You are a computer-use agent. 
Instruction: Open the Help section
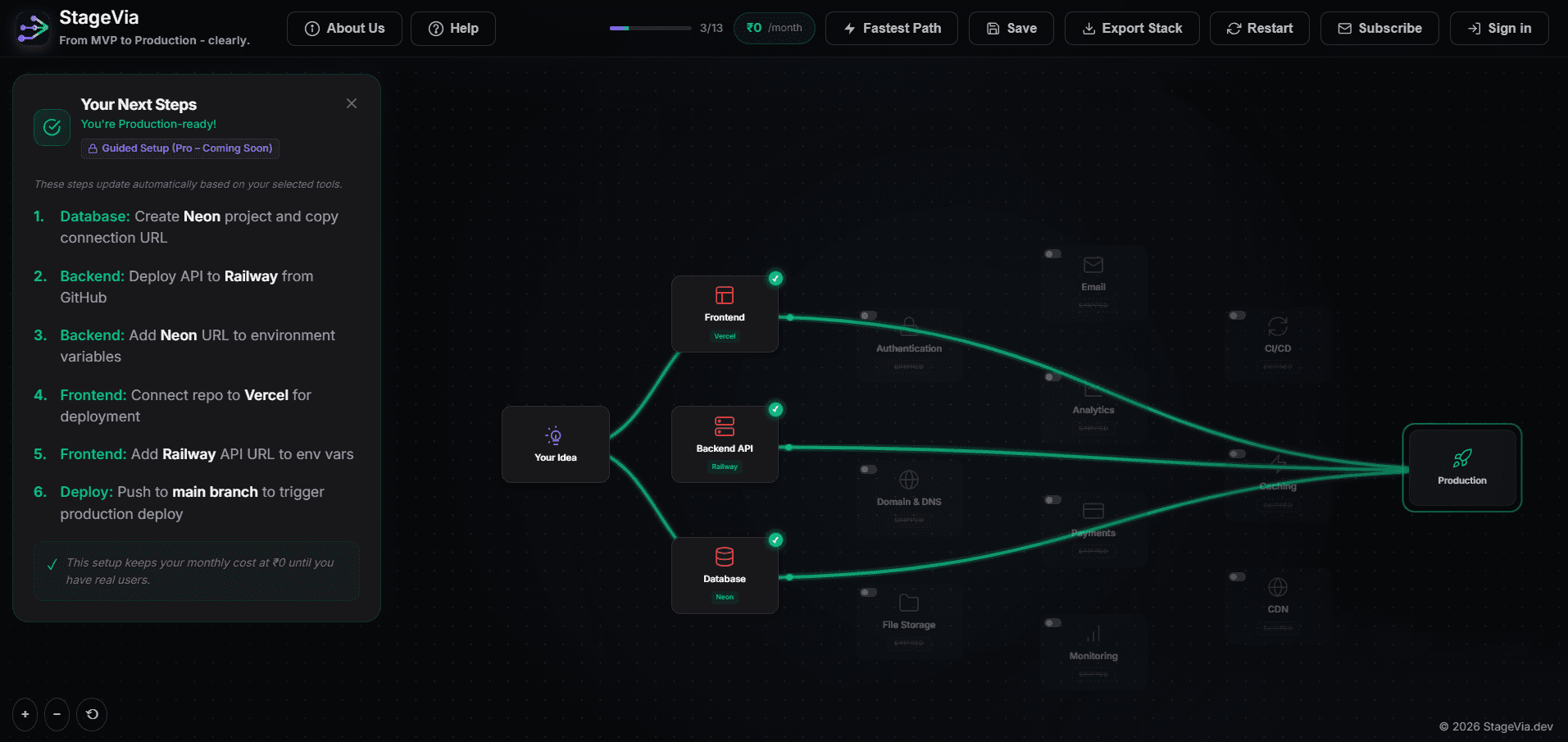point(452,28)
